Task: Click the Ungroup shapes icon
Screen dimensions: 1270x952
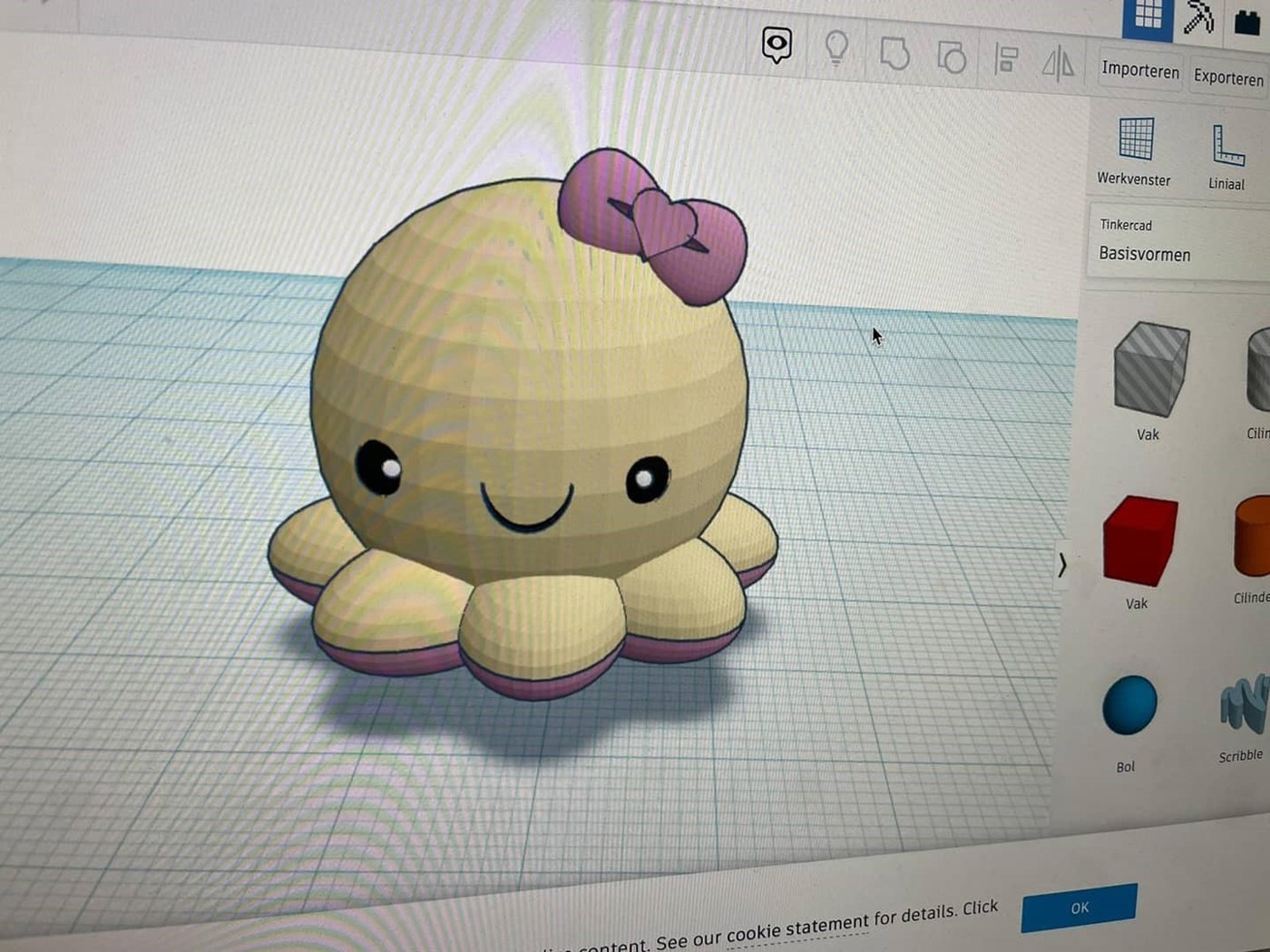Action: 951,58
